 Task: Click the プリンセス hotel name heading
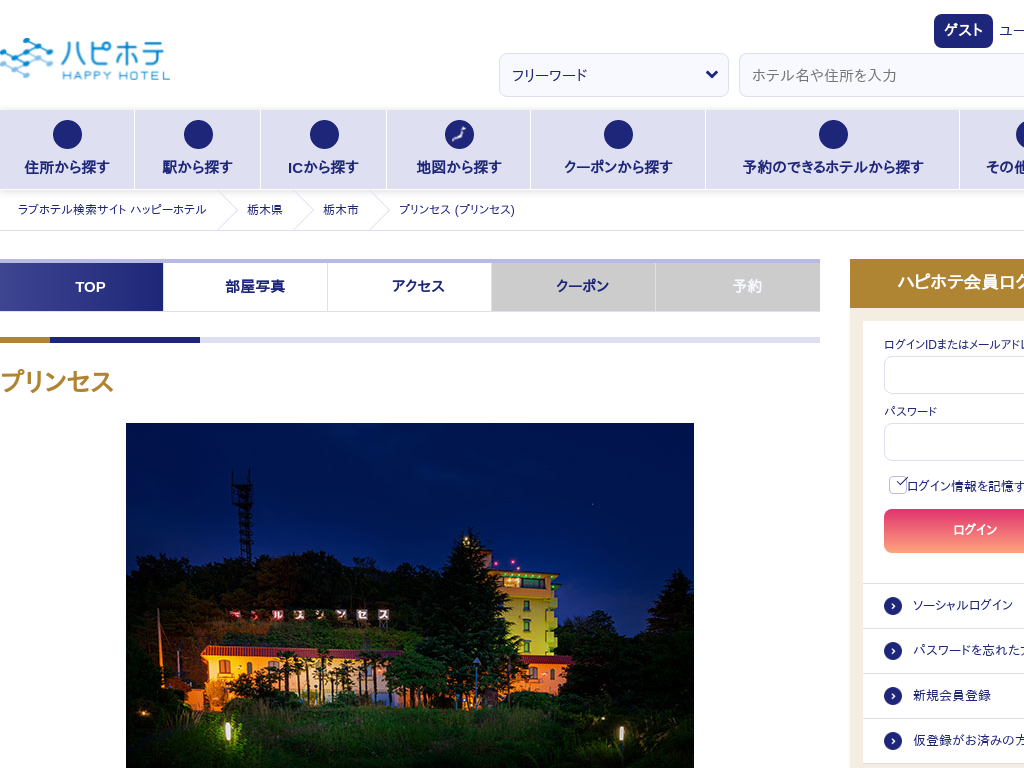click(57, 382)
